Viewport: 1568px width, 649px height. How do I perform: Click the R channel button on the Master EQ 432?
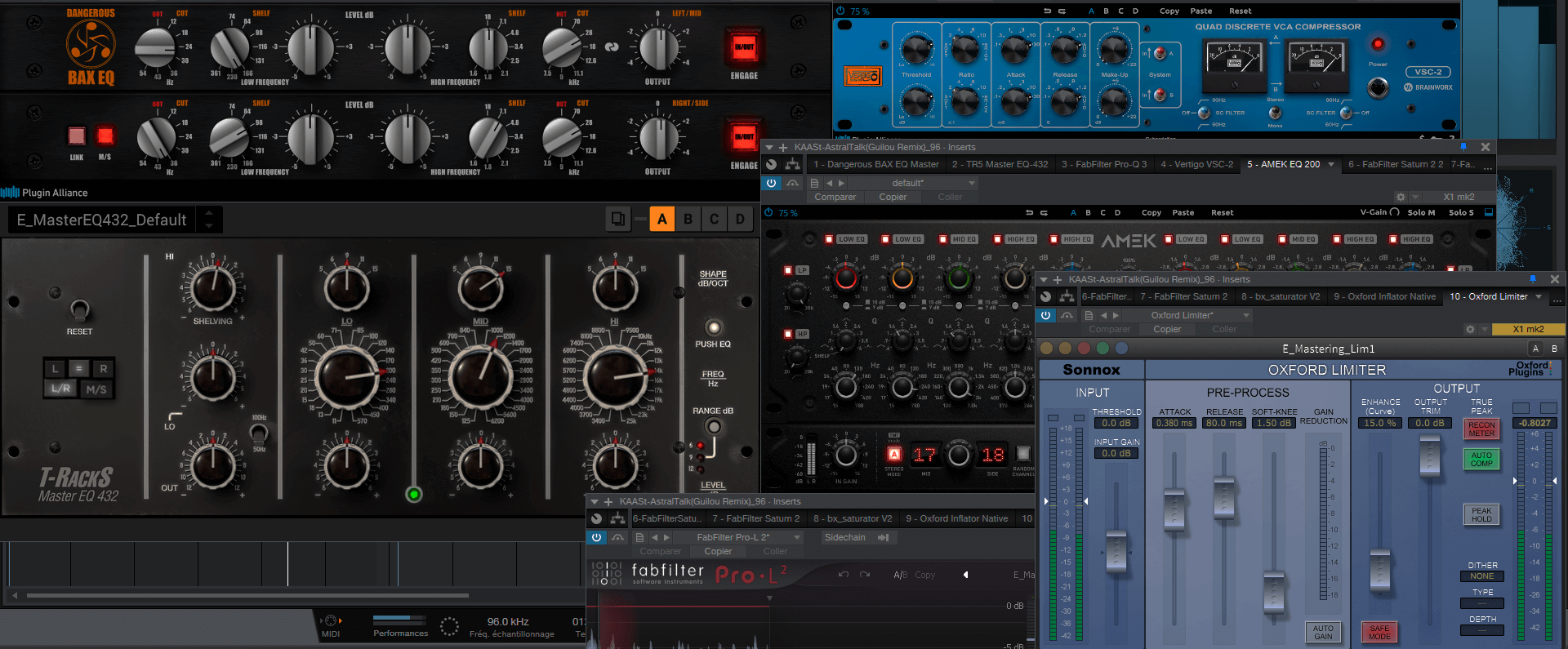(x=103, y=369)
